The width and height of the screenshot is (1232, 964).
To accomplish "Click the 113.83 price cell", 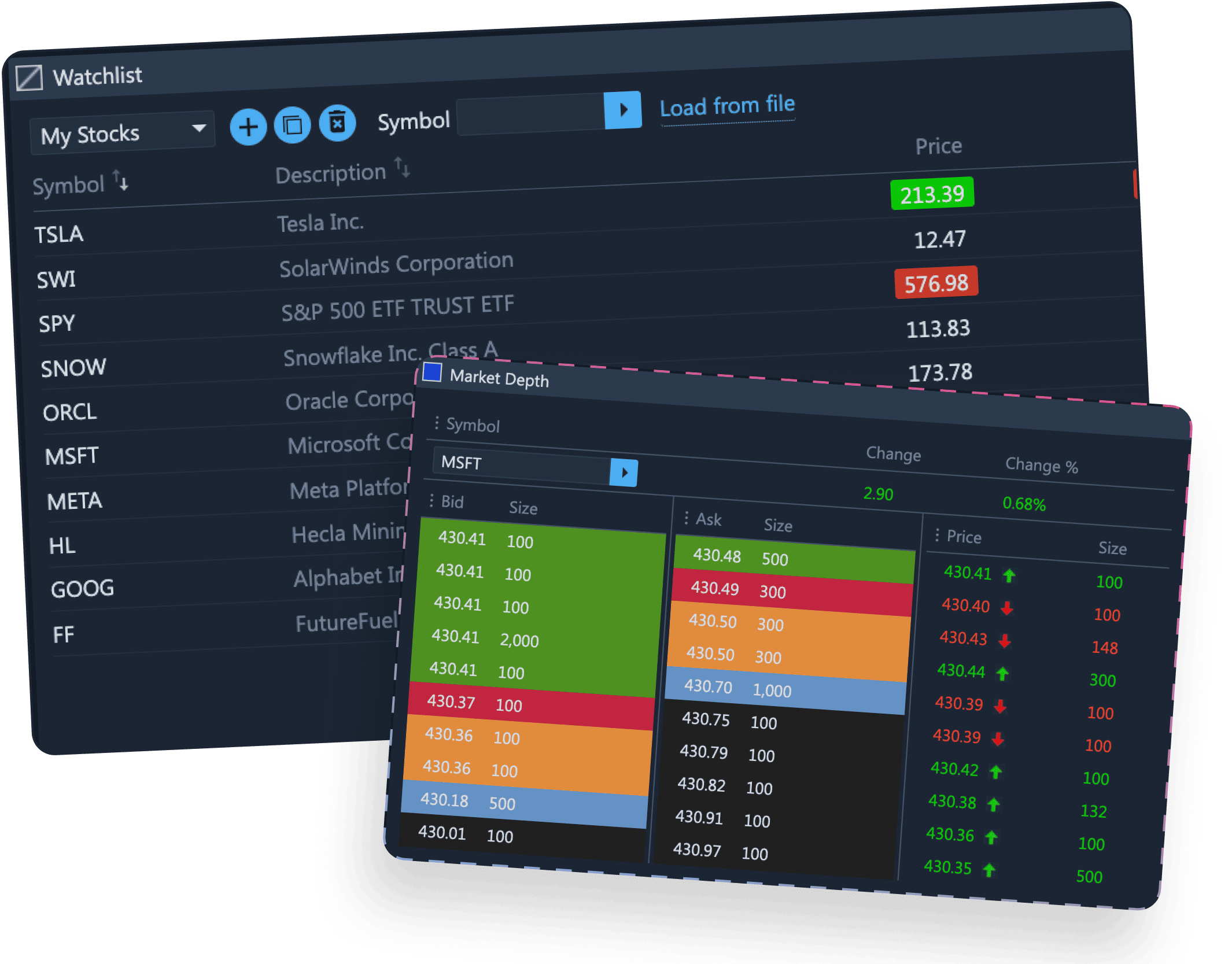I will [x=938, y=328].
